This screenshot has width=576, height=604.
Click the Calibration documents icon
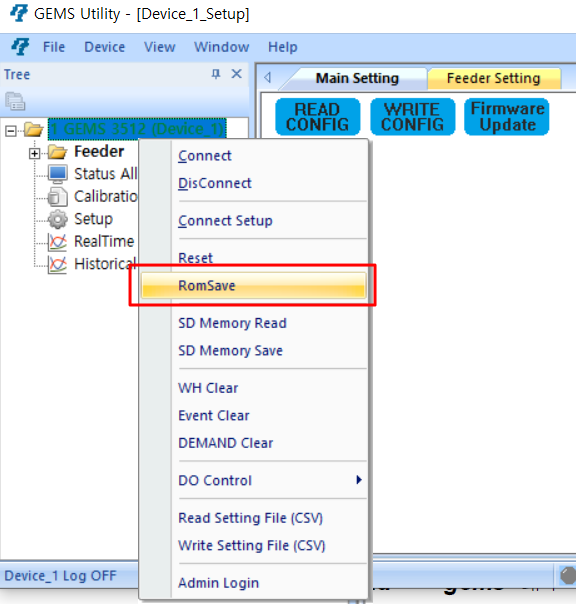tap(58, 196)
